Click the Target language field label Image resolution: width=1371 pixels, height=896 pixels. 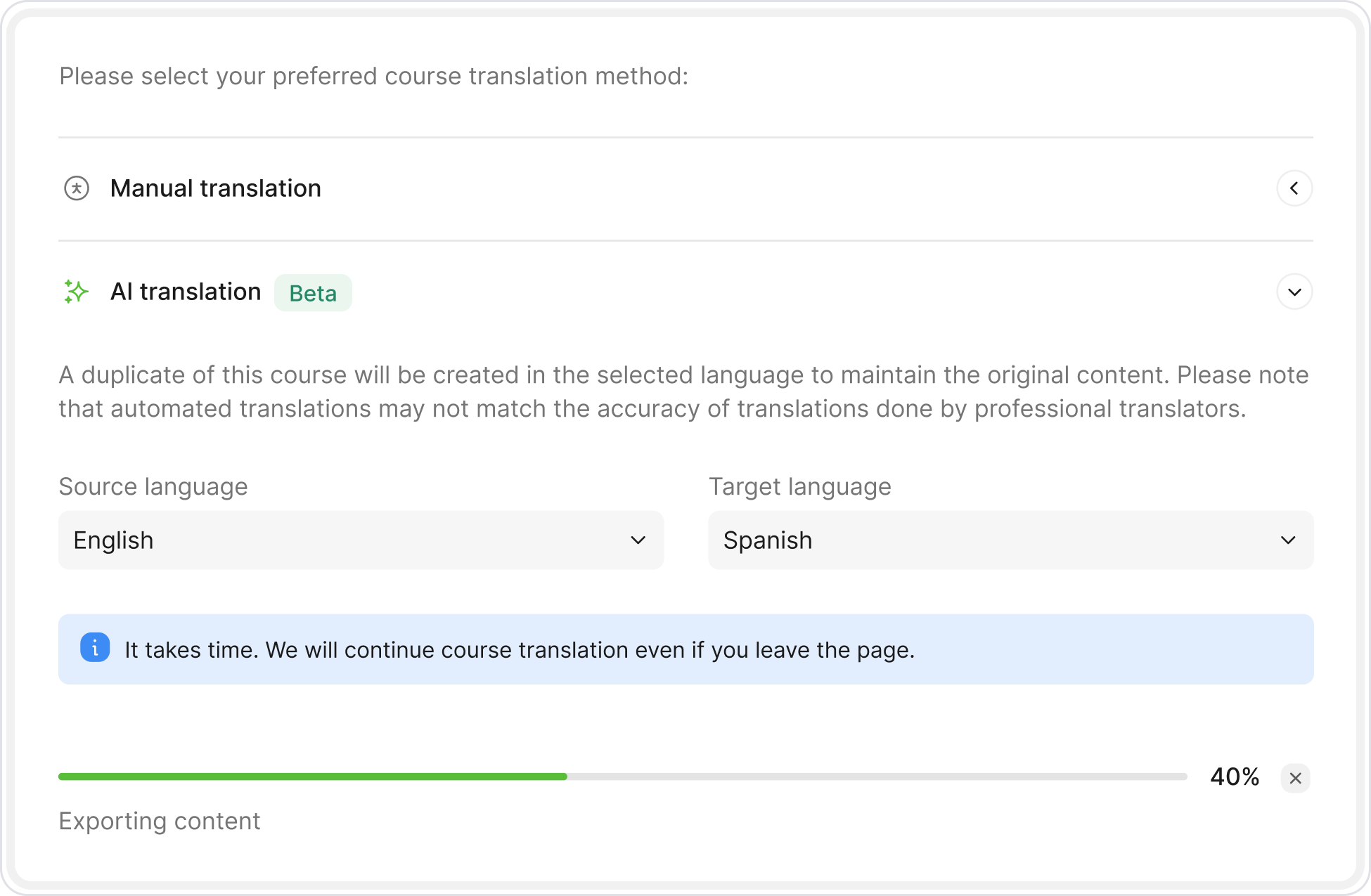799,486
